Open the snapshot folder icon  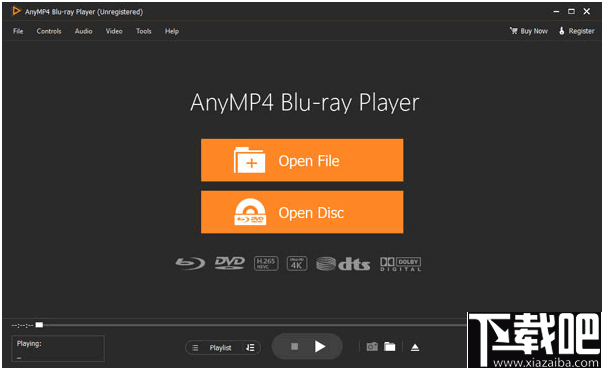tap(390, 346)
